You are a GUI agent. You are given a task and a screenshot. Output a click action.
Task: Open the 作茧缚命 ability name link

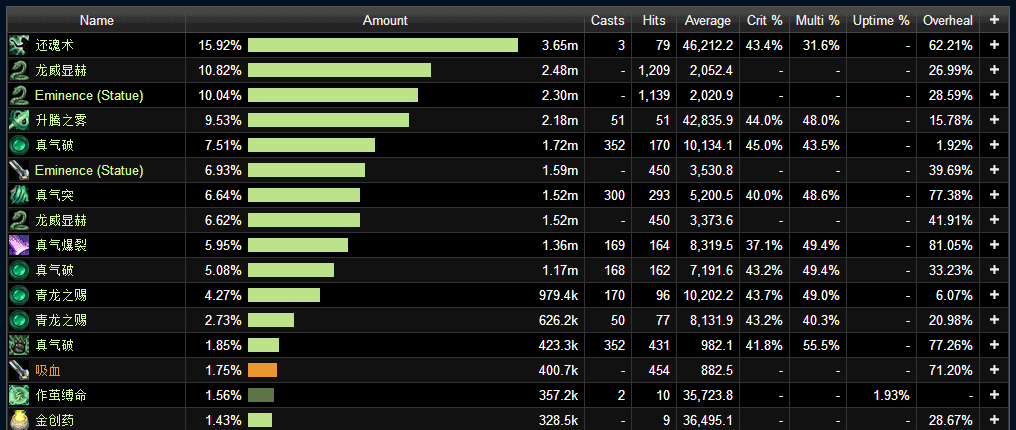click(61, 396)
